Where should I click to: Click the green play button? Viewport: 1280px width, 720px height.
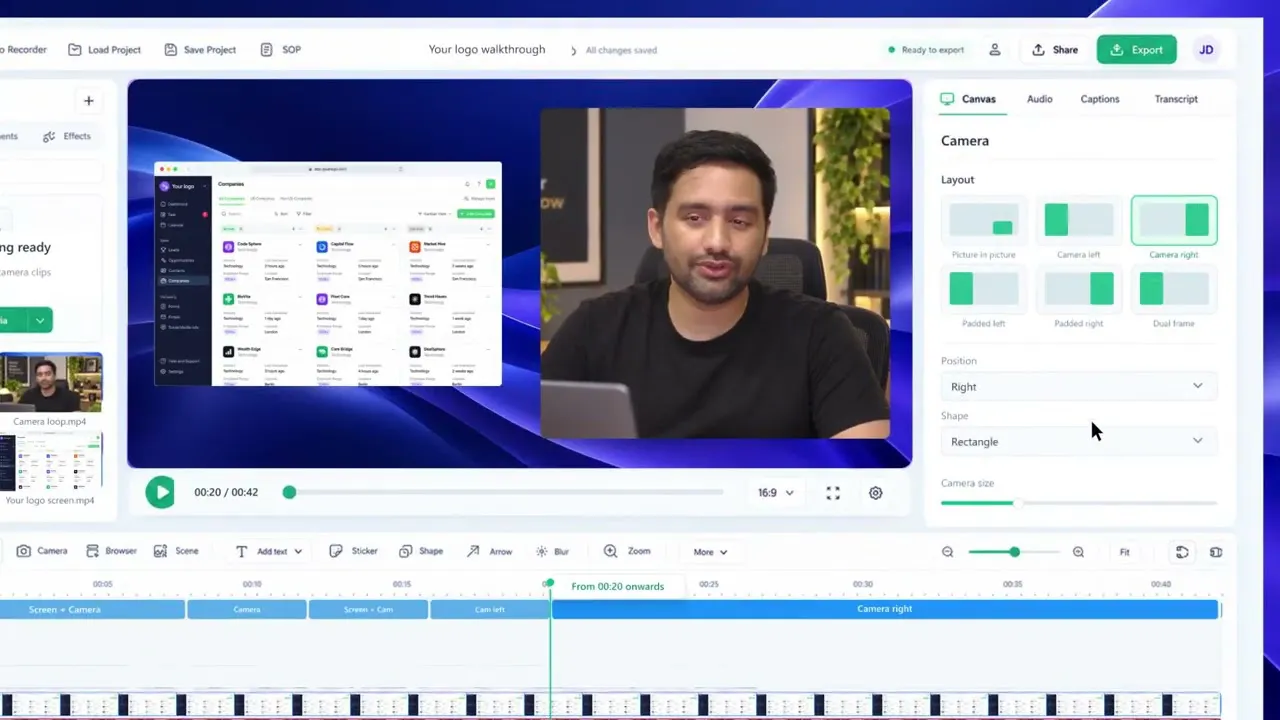[x=160, y=492]
